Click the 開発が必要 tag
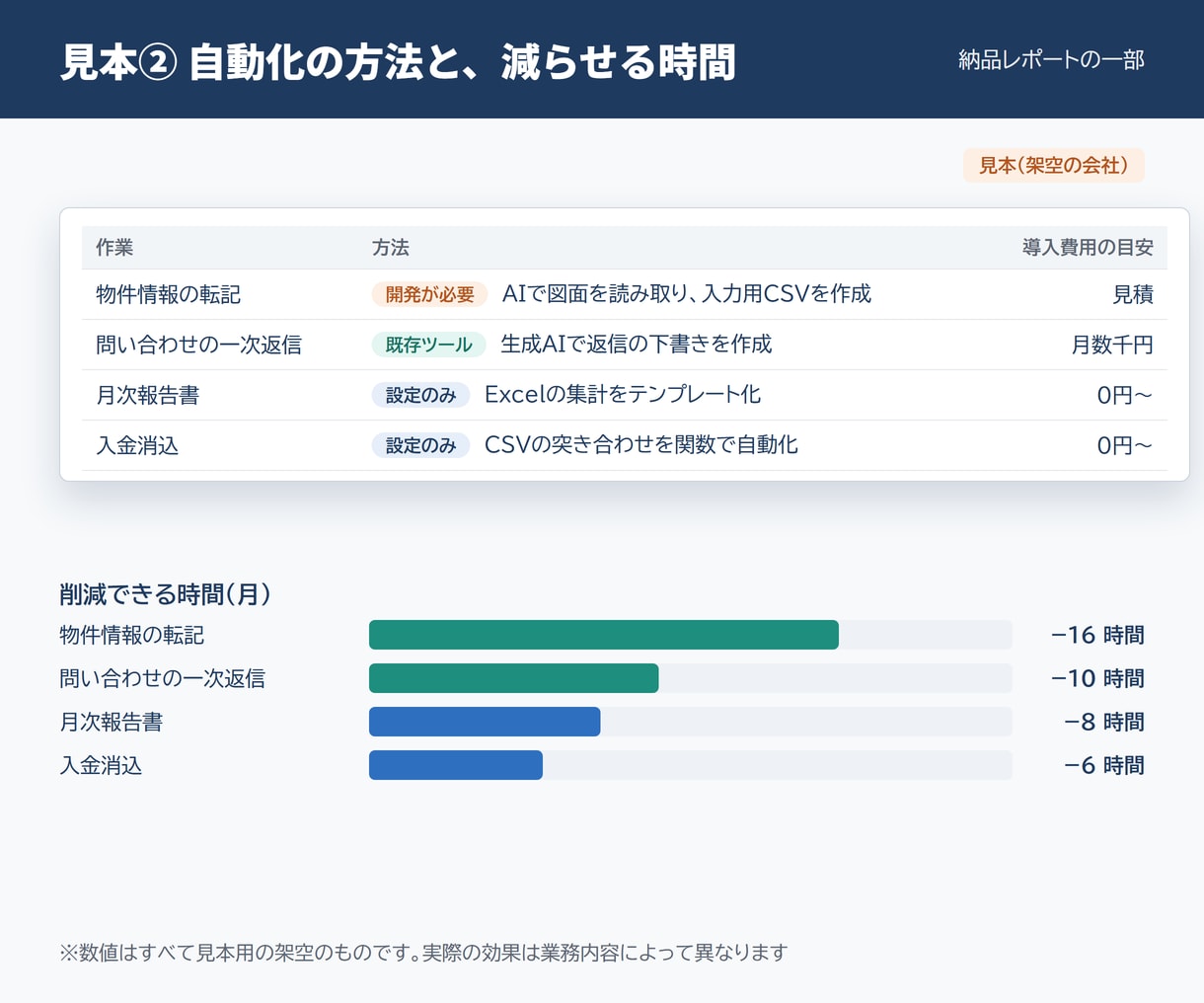The height and width of the screenshot is (1003, 1204). point(429,294)
